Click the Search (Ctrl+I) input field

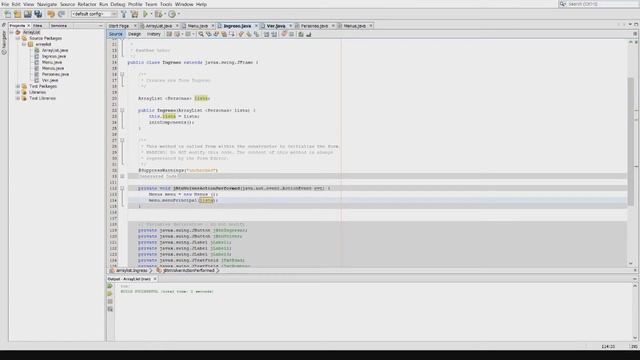click(602, 4)
